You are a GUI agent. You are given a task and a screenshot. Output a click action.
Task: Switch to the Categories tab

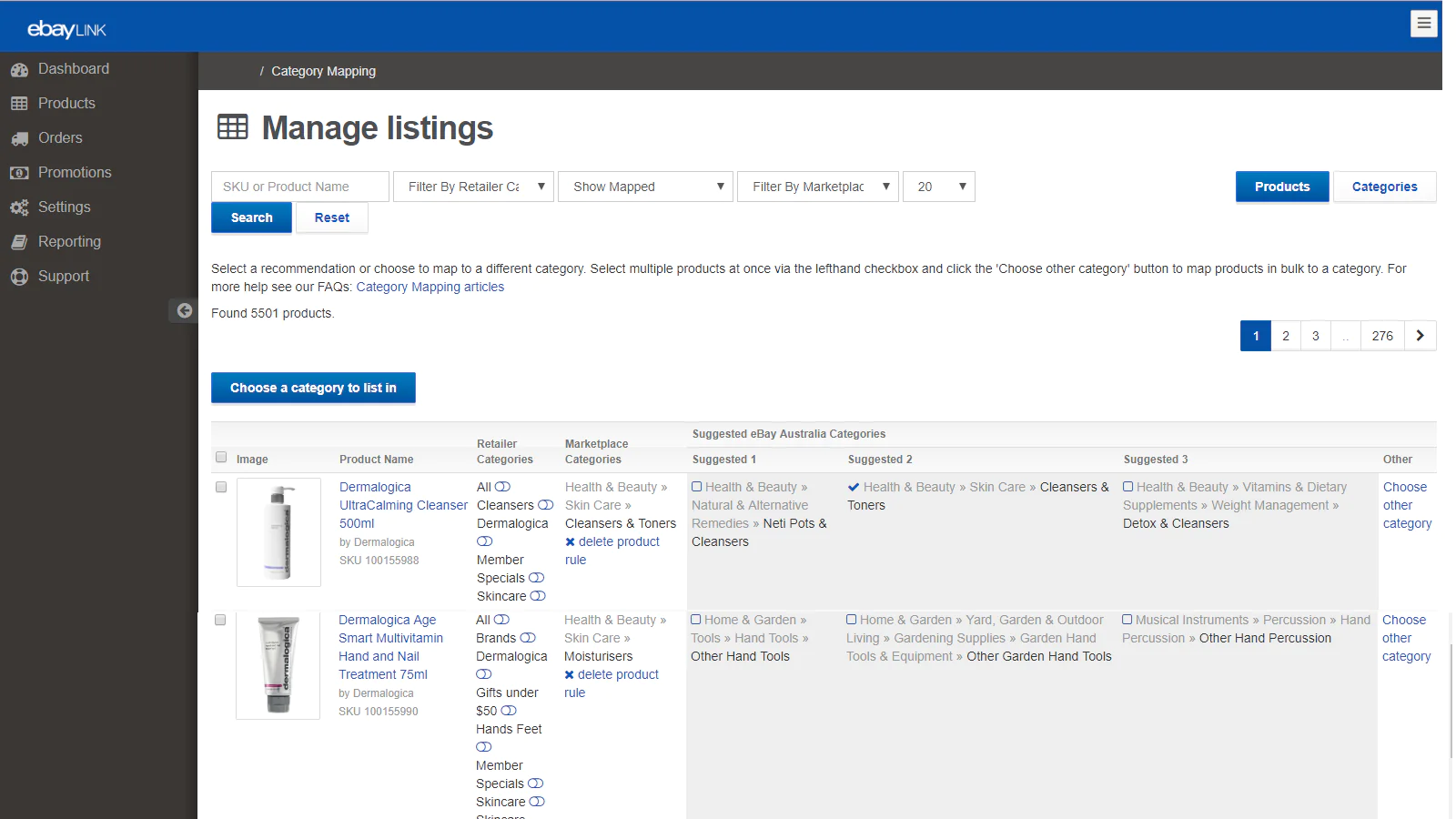(x=1384, y=187)
